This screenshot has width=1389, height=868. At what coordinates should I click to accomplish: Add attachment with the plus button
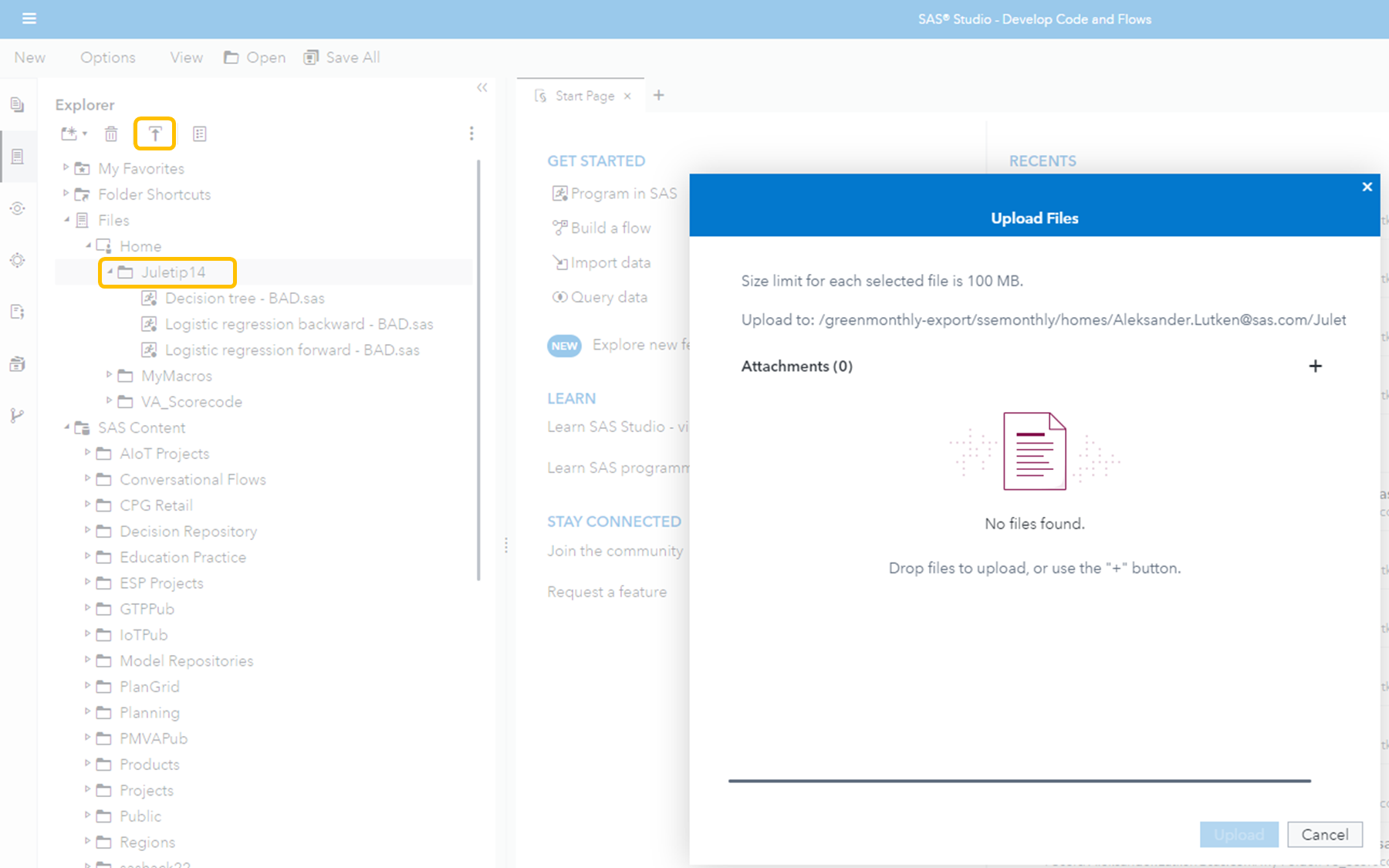click(1316, 366)
